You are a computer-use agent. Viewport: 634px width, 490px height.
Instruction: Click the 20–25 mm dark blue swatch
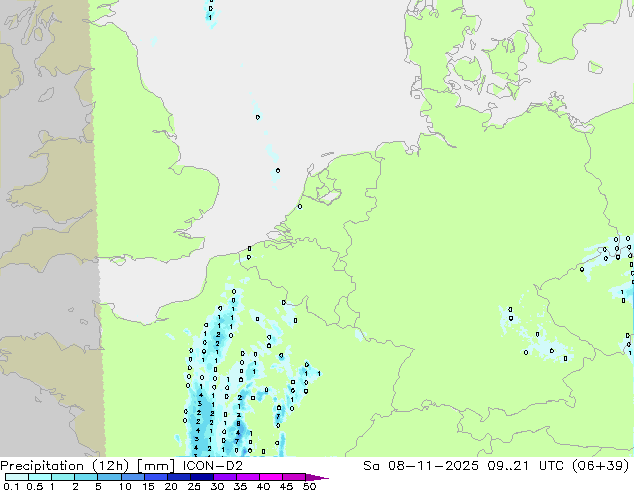click(178, 477)
